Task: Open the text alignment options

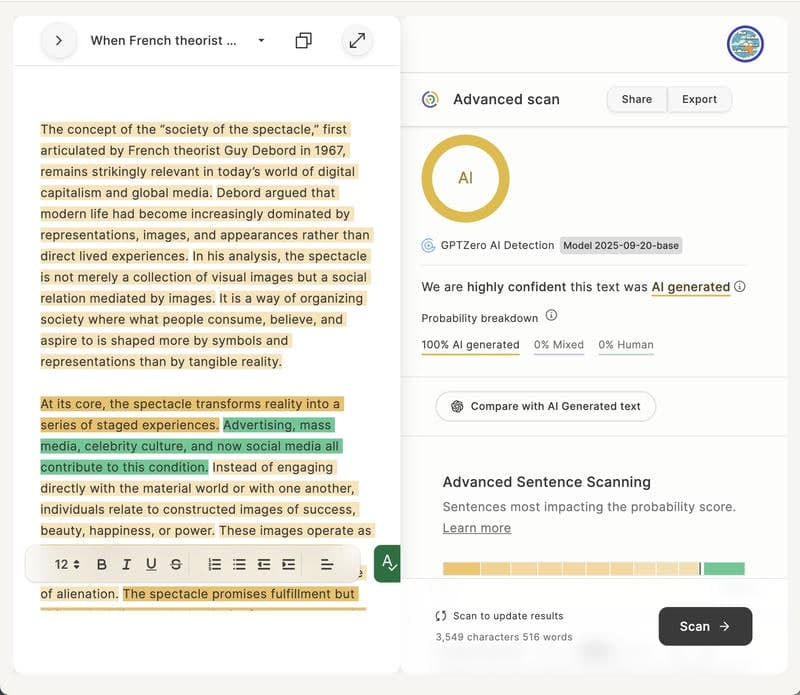Action: 326,564
